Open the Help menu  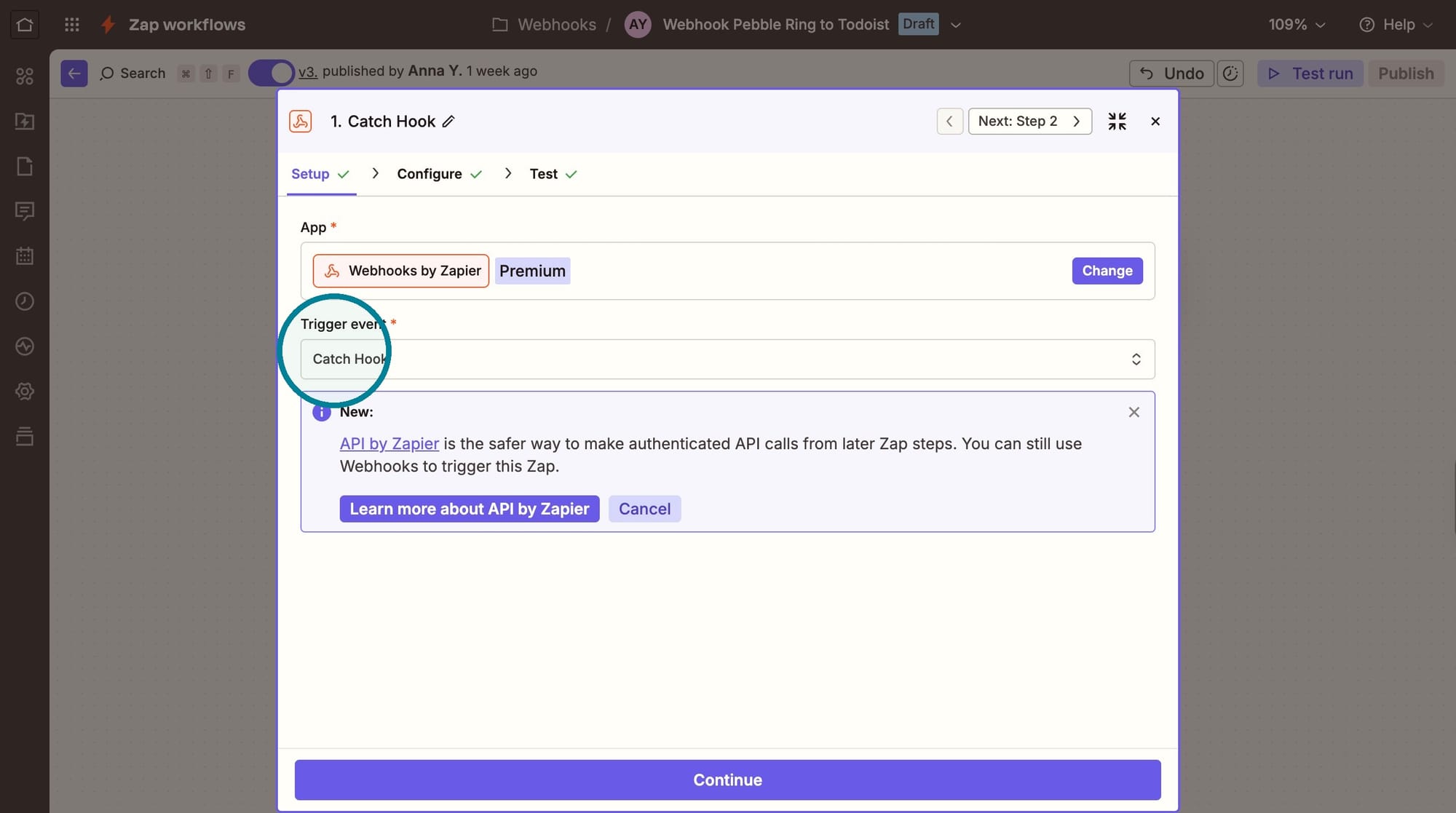click(x=1396, y=25)
